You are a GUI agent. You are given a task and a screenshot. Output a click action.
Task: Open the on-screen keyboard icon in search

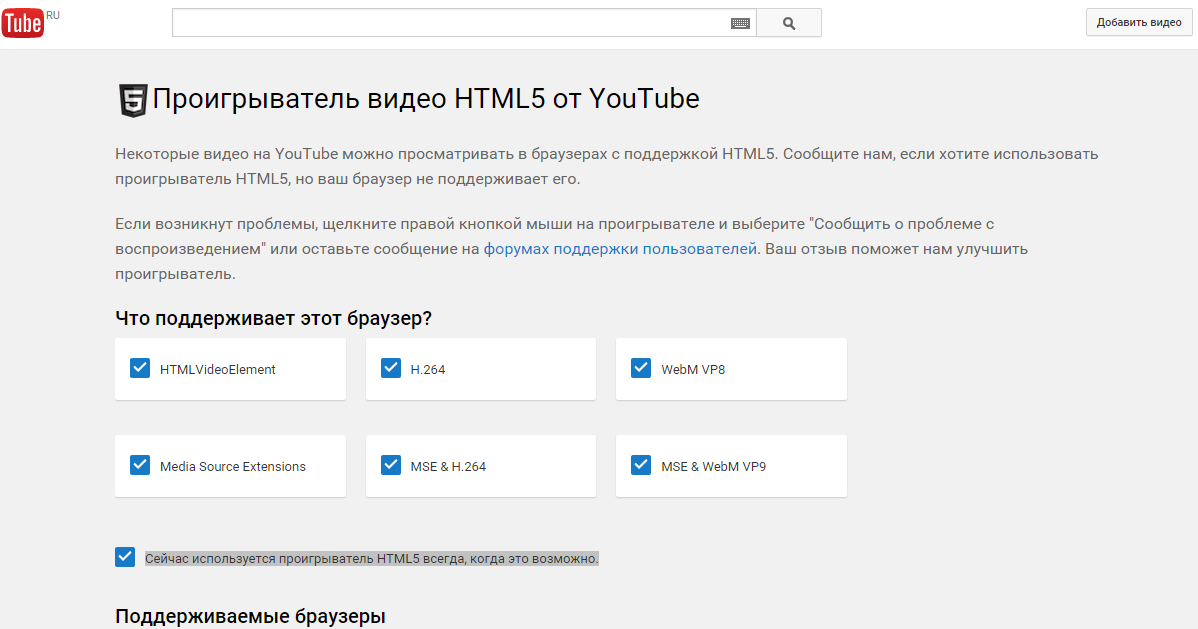pos(740,24)
